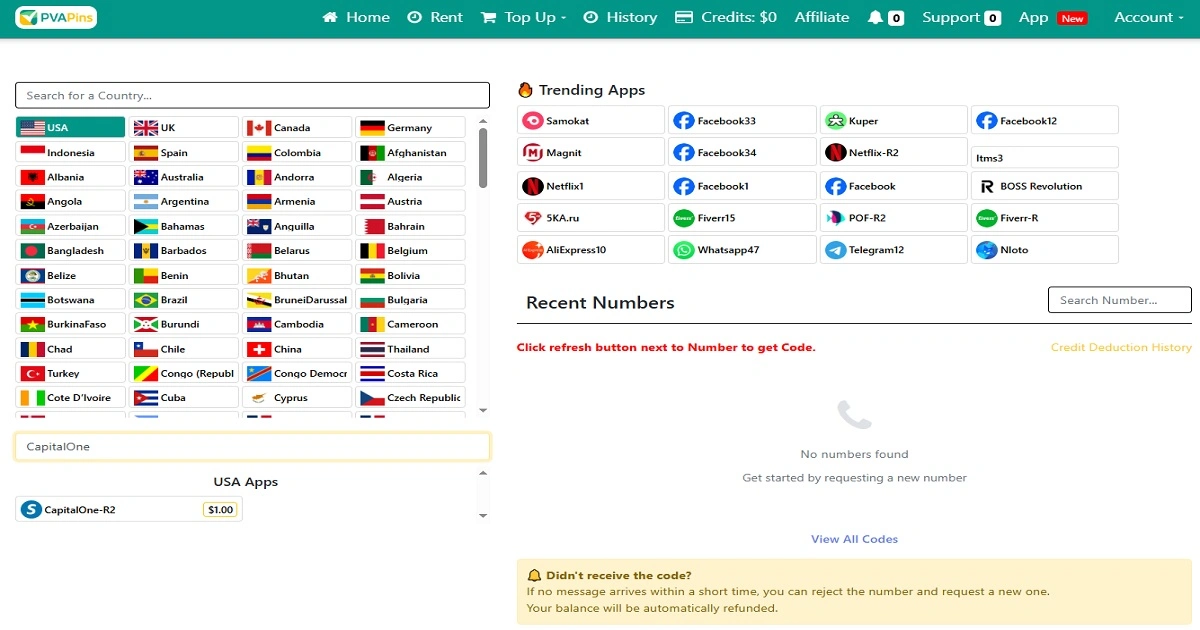
Task: Open the App New menu item
Action: point(1053,17)
